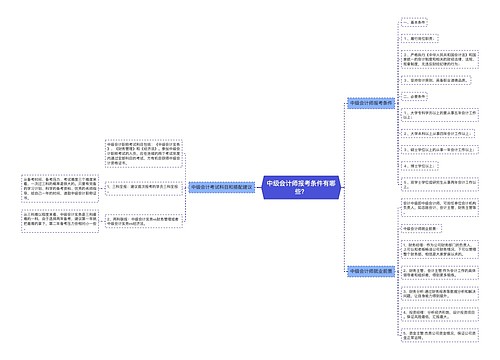Select the 1、财务经理 career node
Image resolution: width=500 pixels, height=360 pixels.
click(440, 249)
